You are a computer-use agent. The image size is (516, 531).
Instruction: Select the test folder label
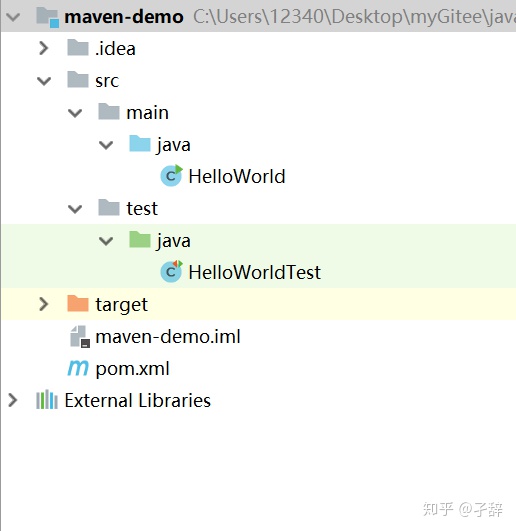[142, 208]
